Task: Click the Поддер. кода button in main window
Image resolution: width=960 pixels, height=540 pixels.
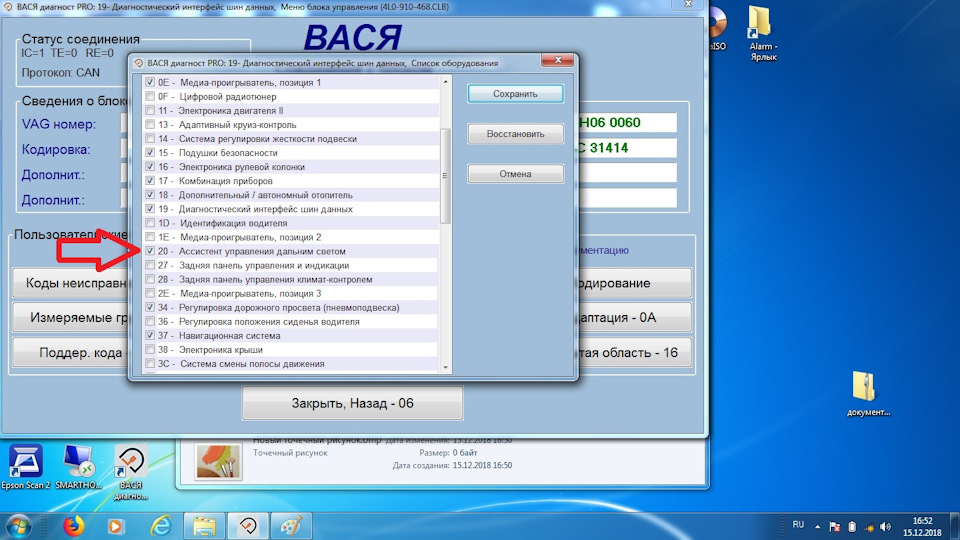Action: (70, 353)
